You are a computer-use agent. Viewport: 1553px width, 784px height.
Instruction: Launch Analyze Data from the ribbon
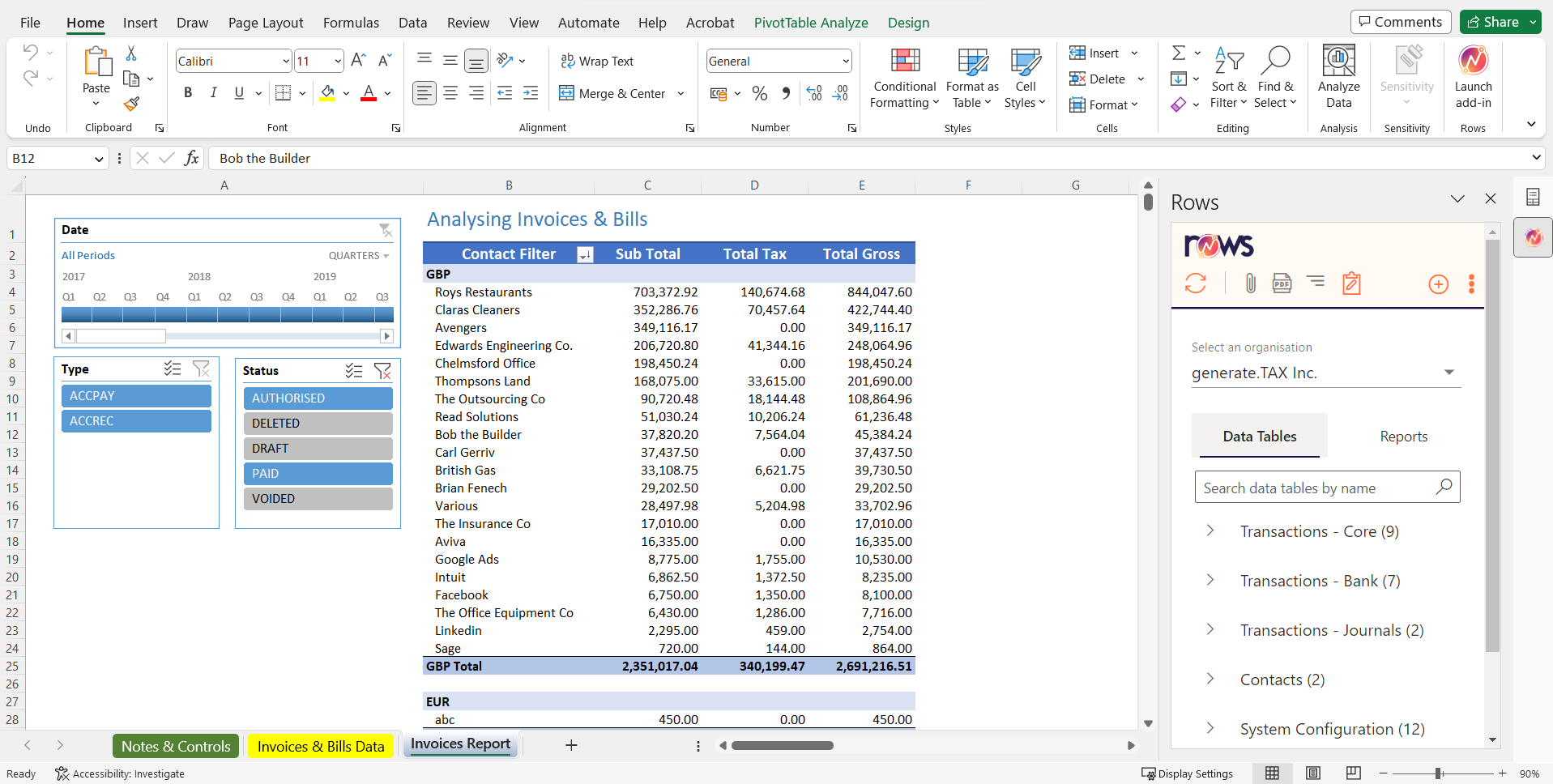1338,77
